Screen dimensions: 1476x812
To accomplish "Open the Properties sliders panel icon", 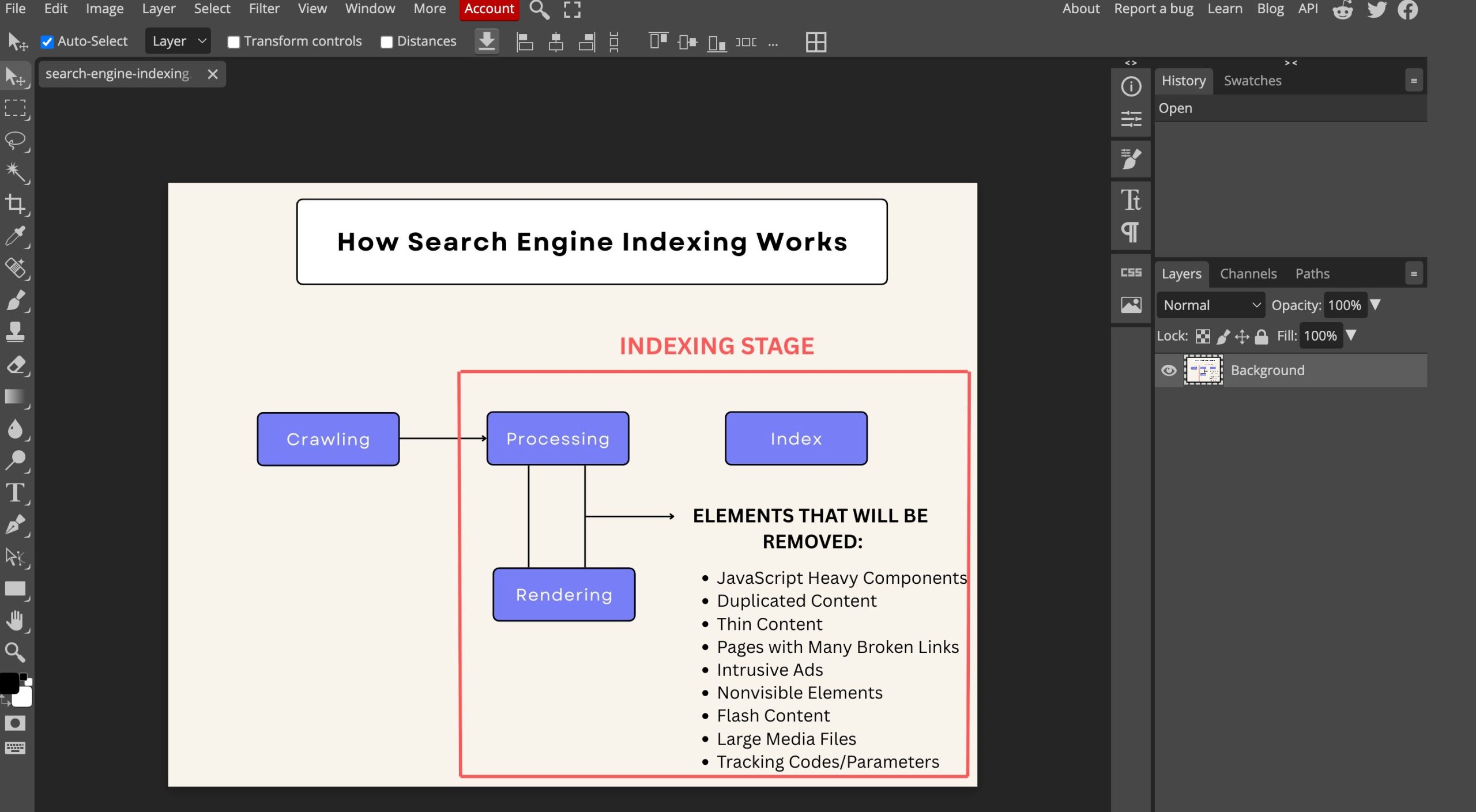I will (x=1131, y=119).
